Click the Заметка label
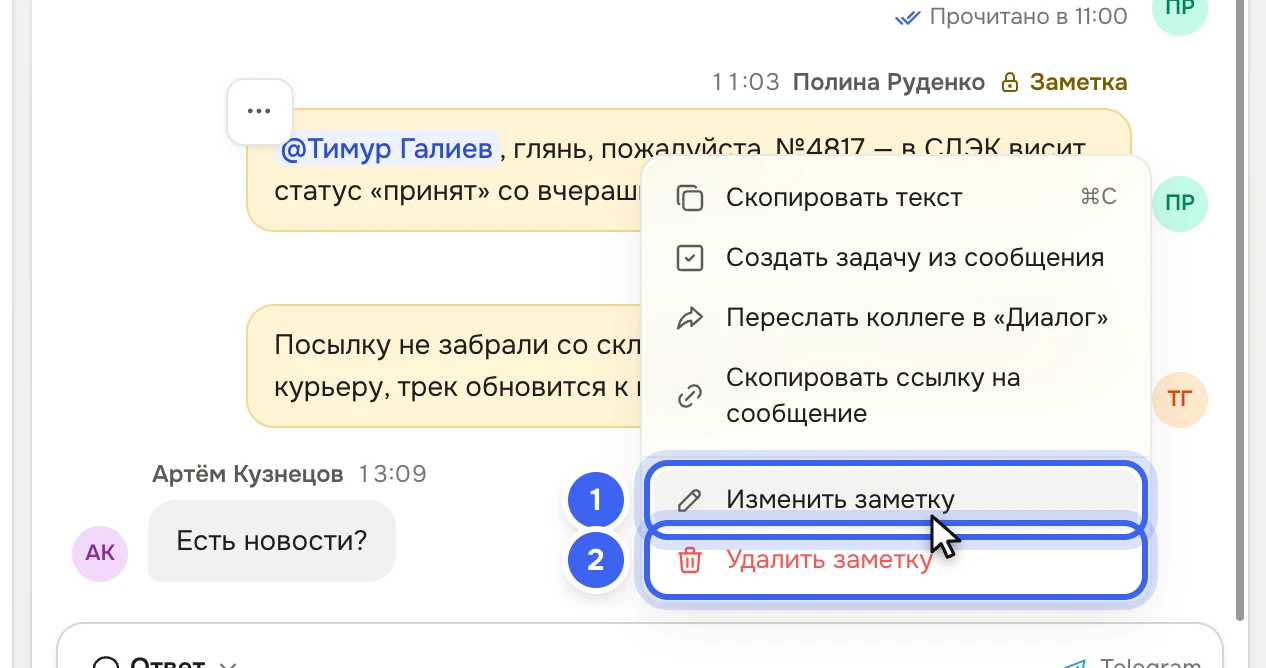Screen dimensions: 1266x668 pyautogui.click(x=1078, y=82)
